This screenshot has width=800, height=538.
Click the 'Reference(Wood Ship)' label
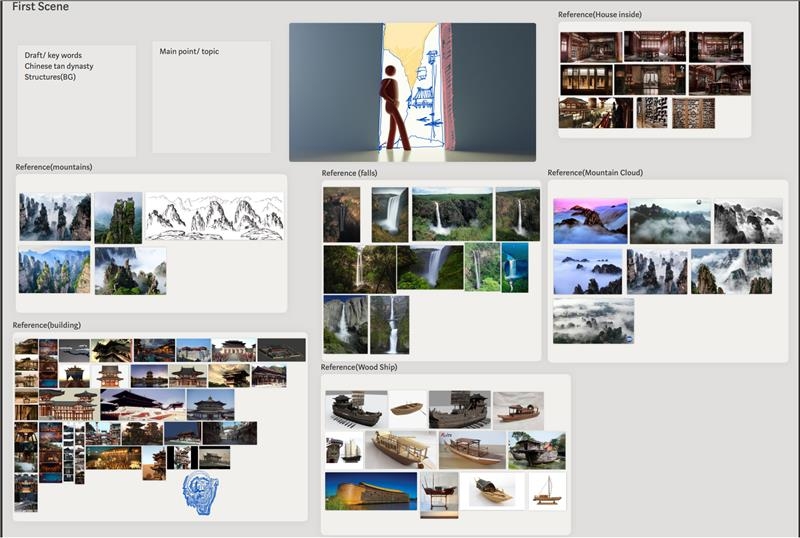[359, 367]
